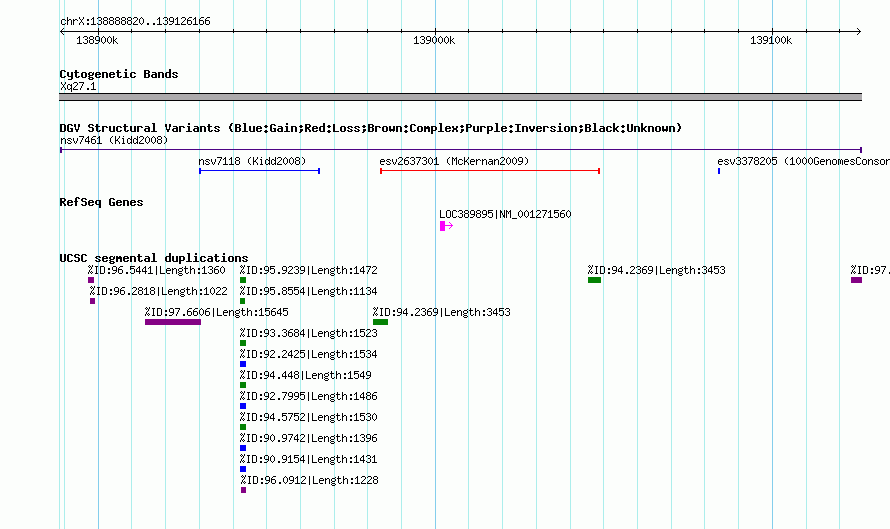Click the purple block for %ID:96.2818 Length:1022

[93, 301]
